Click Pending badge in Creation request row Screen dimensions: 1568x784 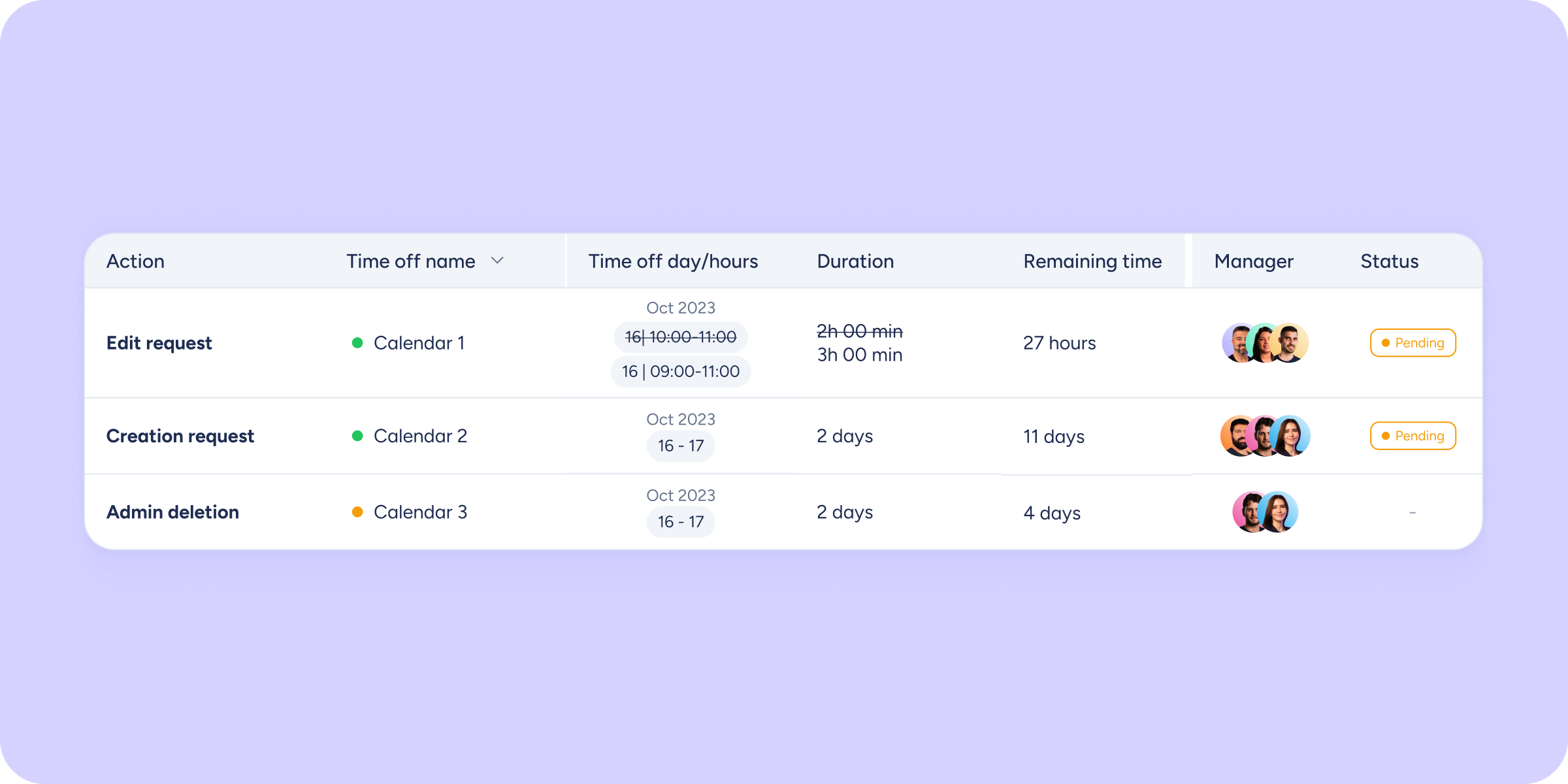1413,436
